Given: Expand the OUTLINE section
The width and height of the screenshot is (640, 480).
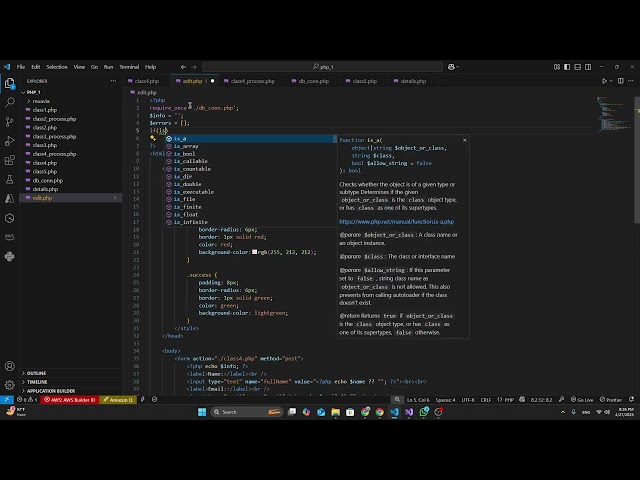Looking at the screenshot, I should pos(36,373).
